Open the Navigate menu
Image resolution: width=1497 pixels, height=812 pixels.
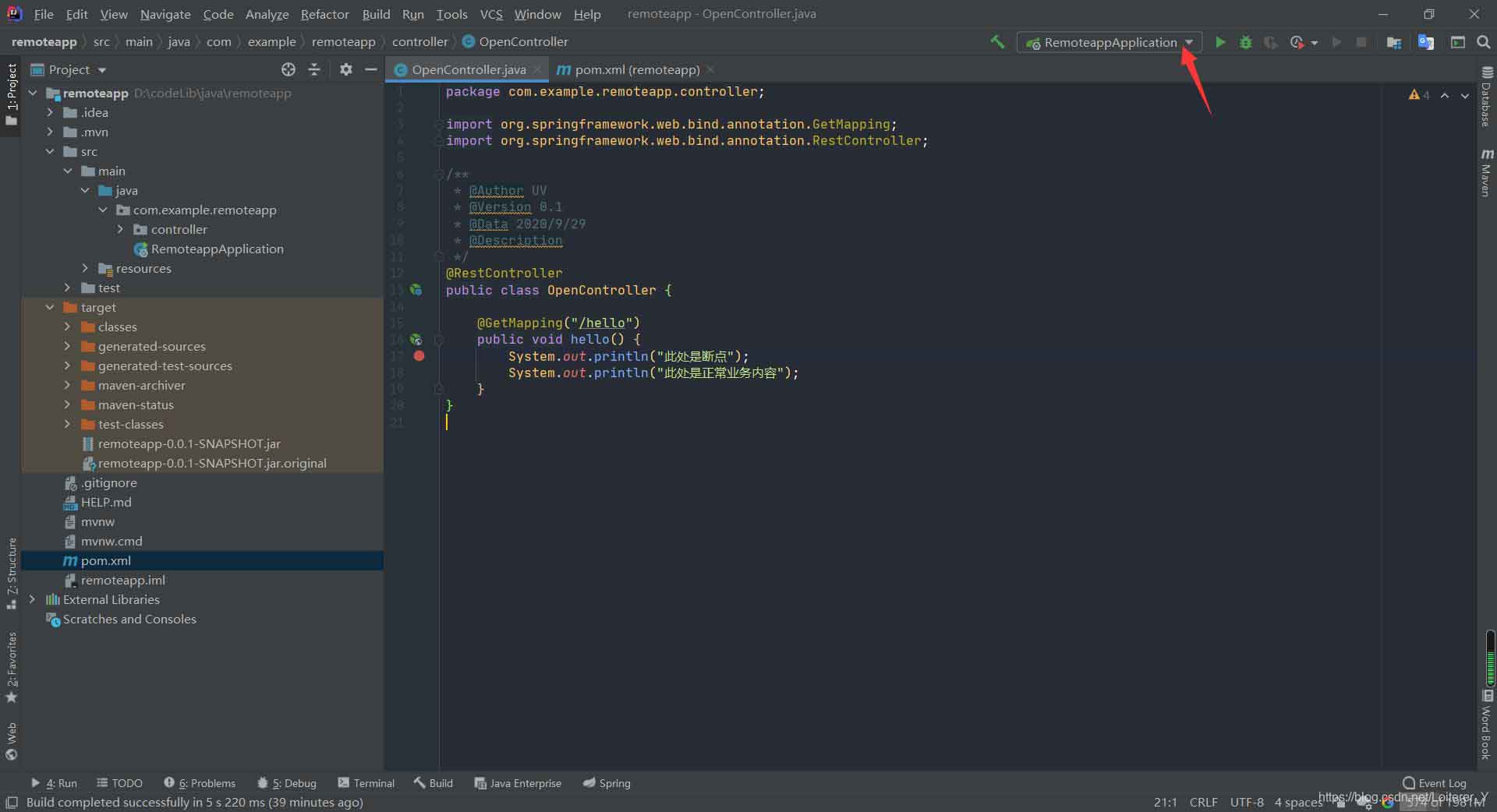click(165, 14)
